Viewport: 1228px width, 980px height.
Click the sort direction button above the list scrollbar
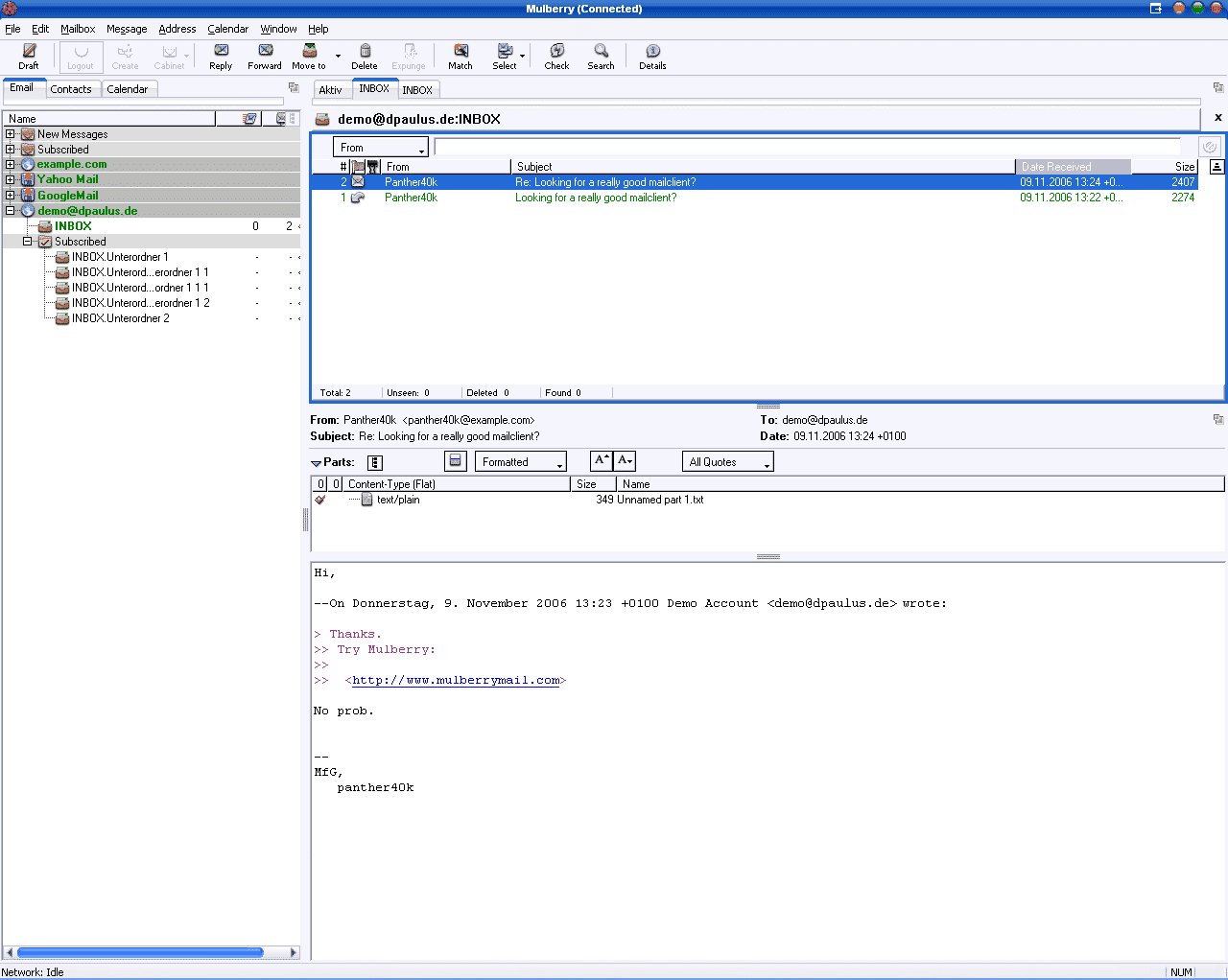tap(1216, 166)
